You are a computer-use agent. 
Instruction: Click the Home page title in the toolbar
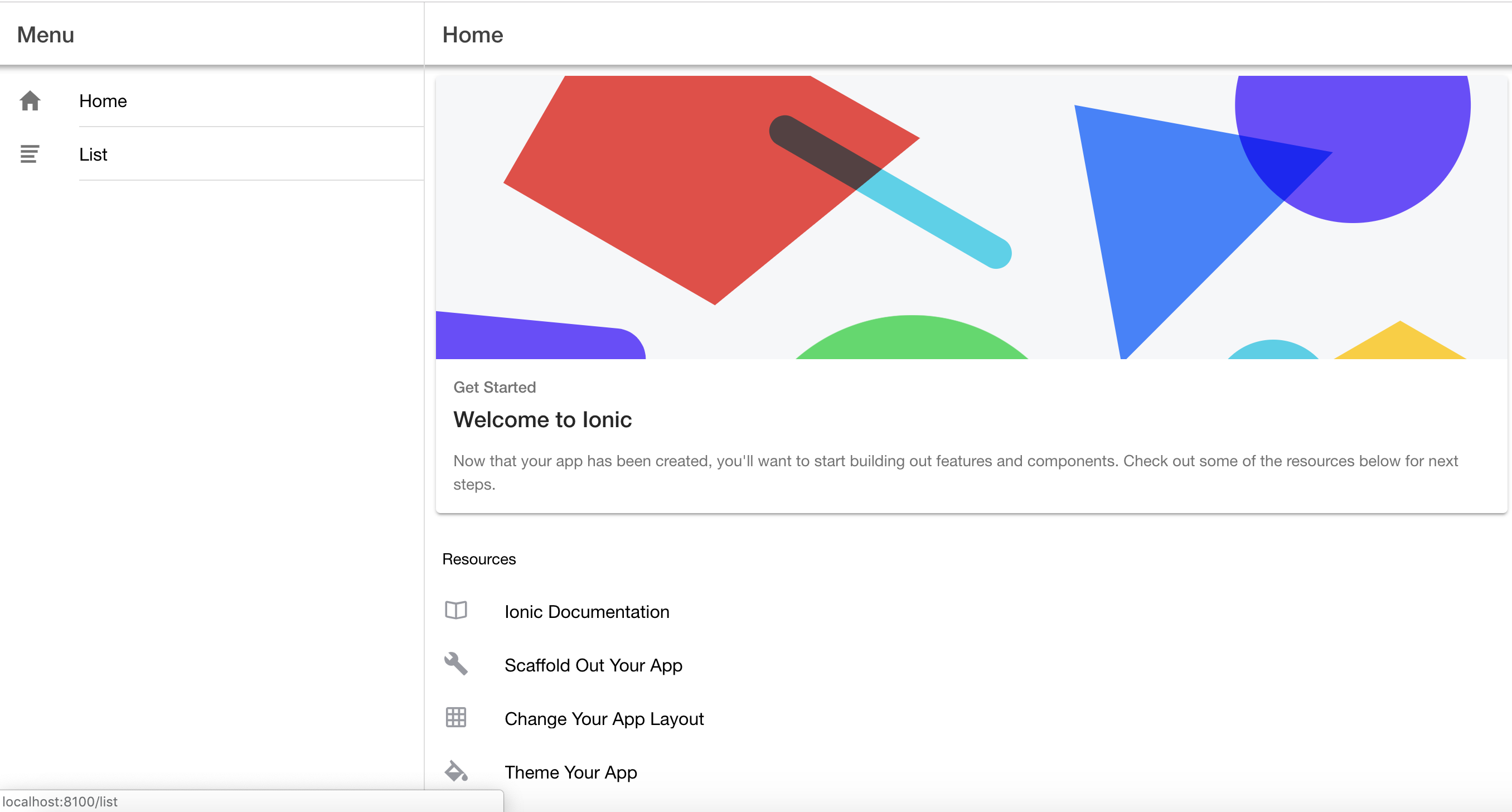(473, 35)
